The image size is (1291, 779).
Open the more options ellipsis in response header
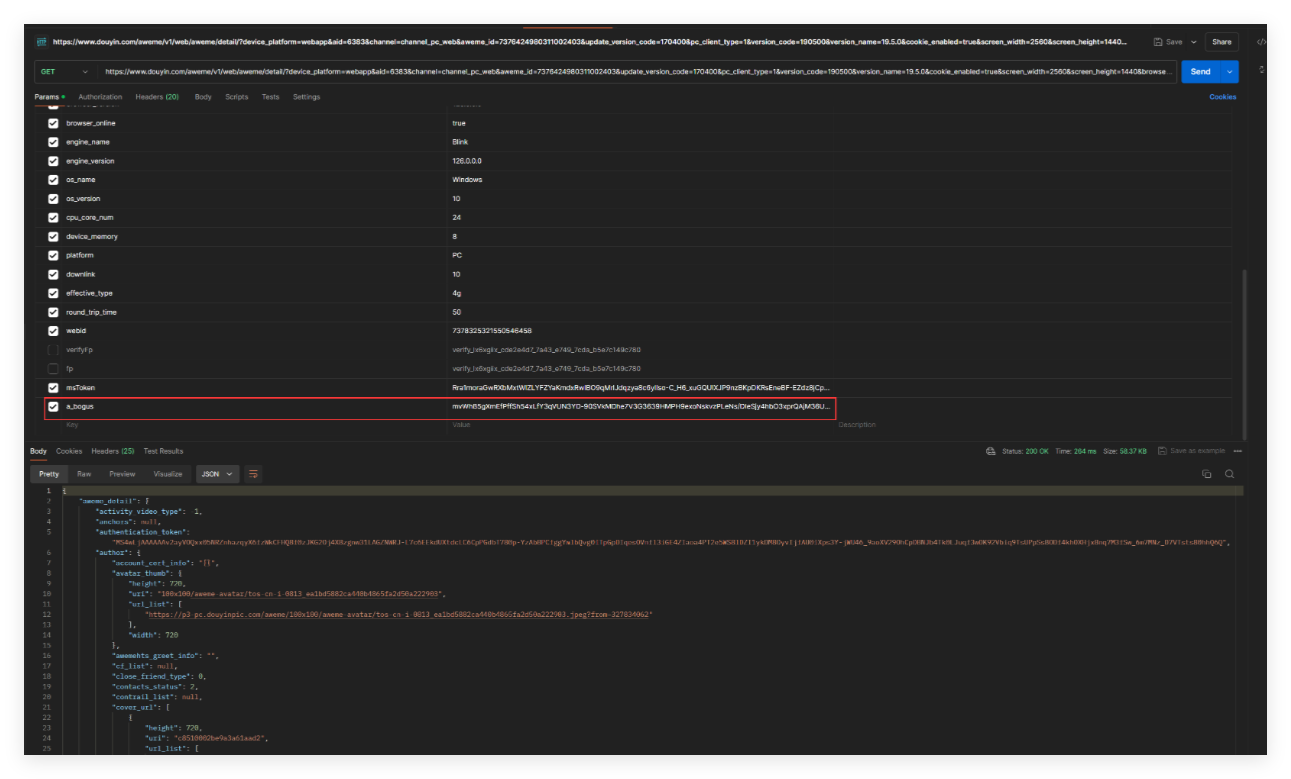1238,451
